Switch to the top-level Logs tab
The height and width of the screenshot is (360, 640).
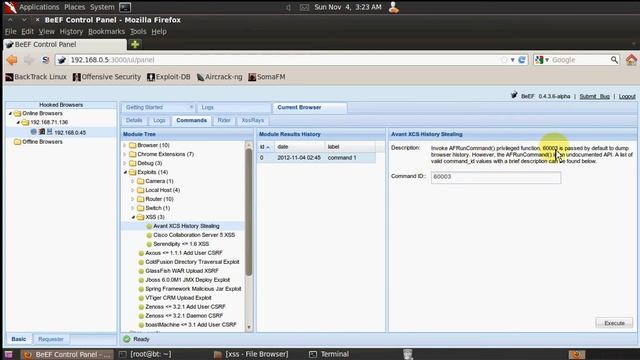[x=208, y=107]
